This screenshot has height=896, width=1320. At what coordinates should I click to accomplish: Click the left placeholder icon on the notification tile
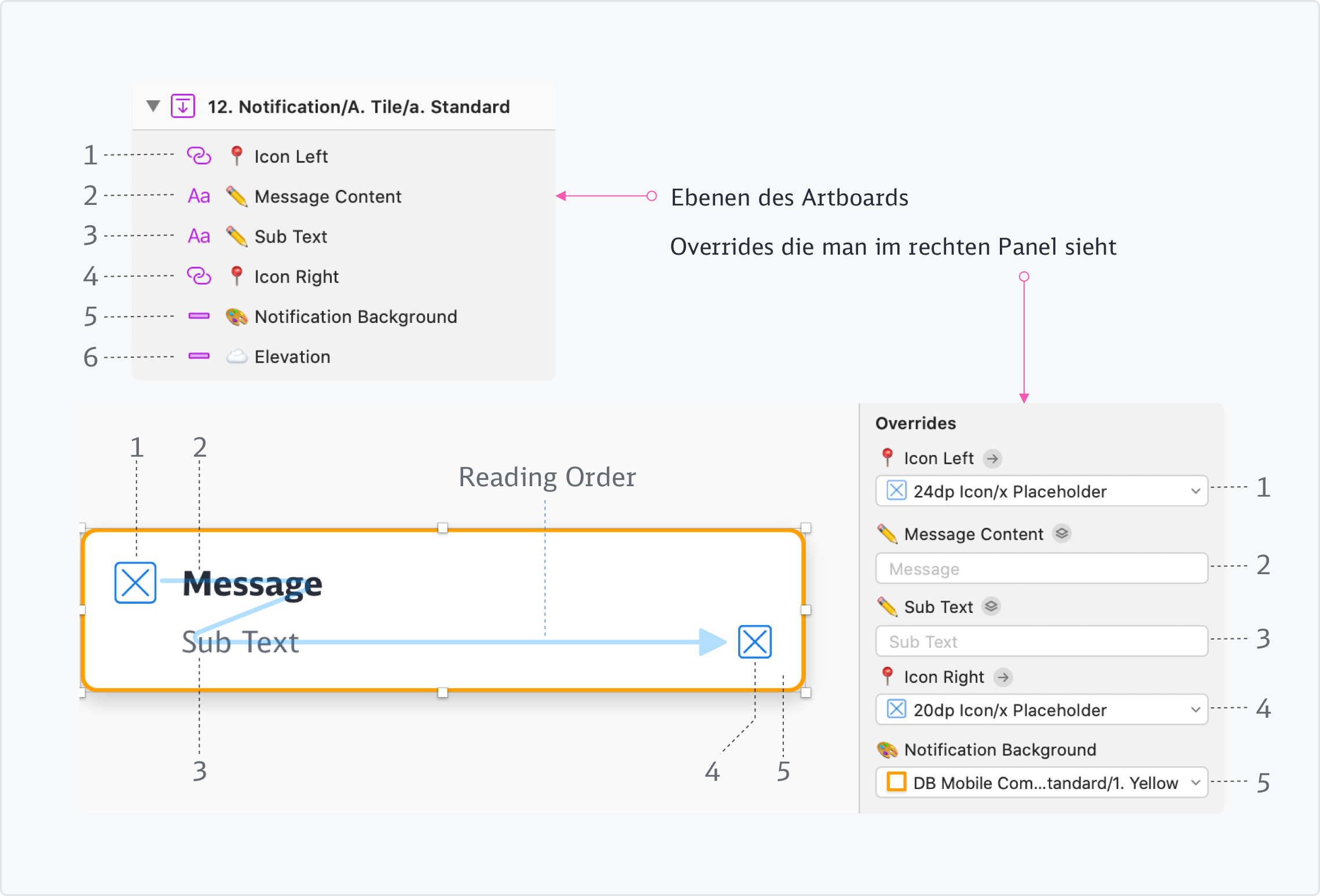coord(135,582)
